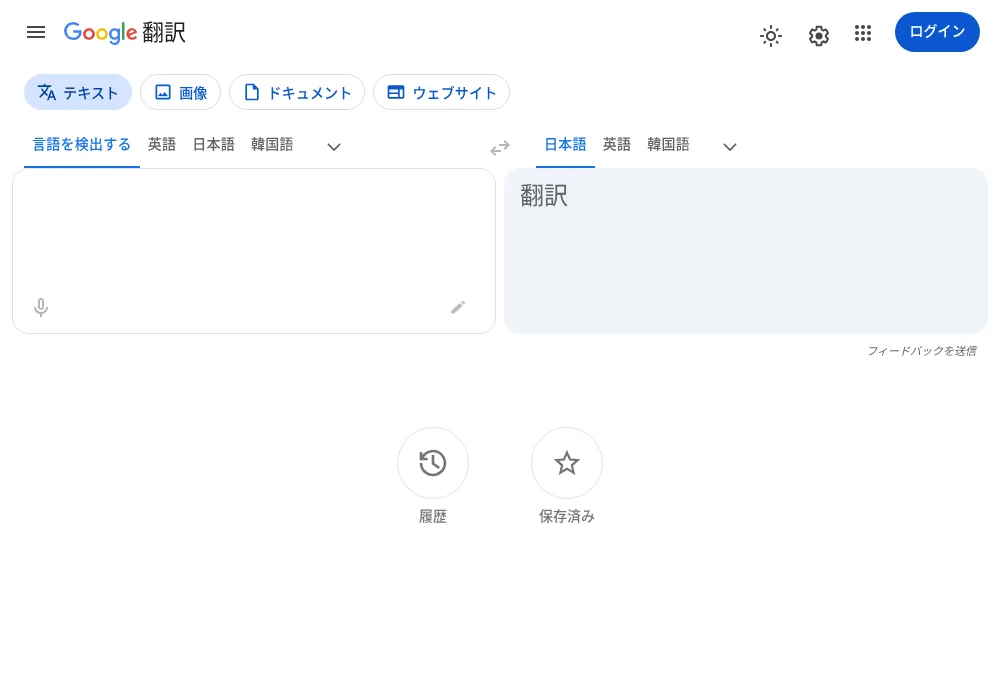Choose 日本語 as target language

coord(565,145)
